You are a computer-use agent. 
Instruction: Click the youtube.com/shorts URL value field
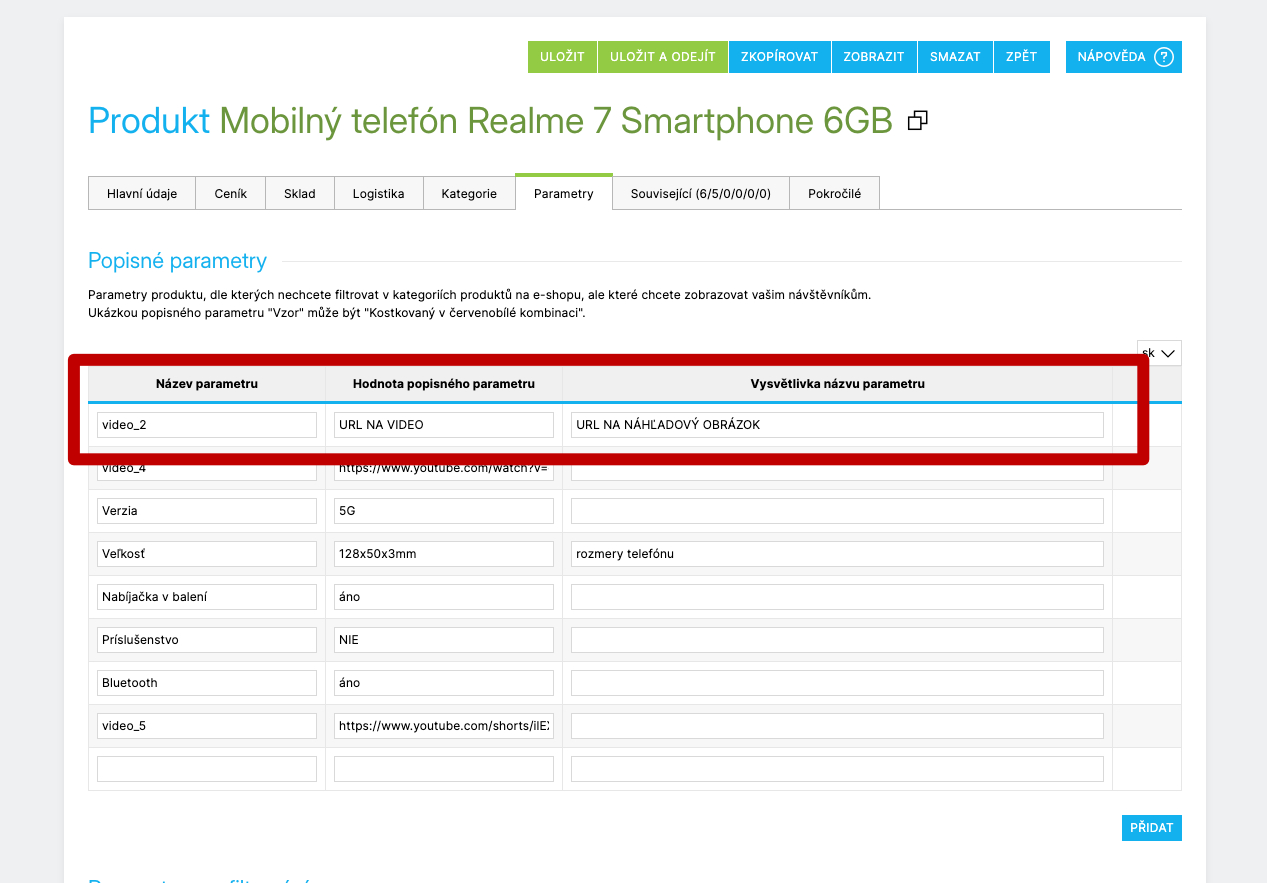tap(444, 726)
